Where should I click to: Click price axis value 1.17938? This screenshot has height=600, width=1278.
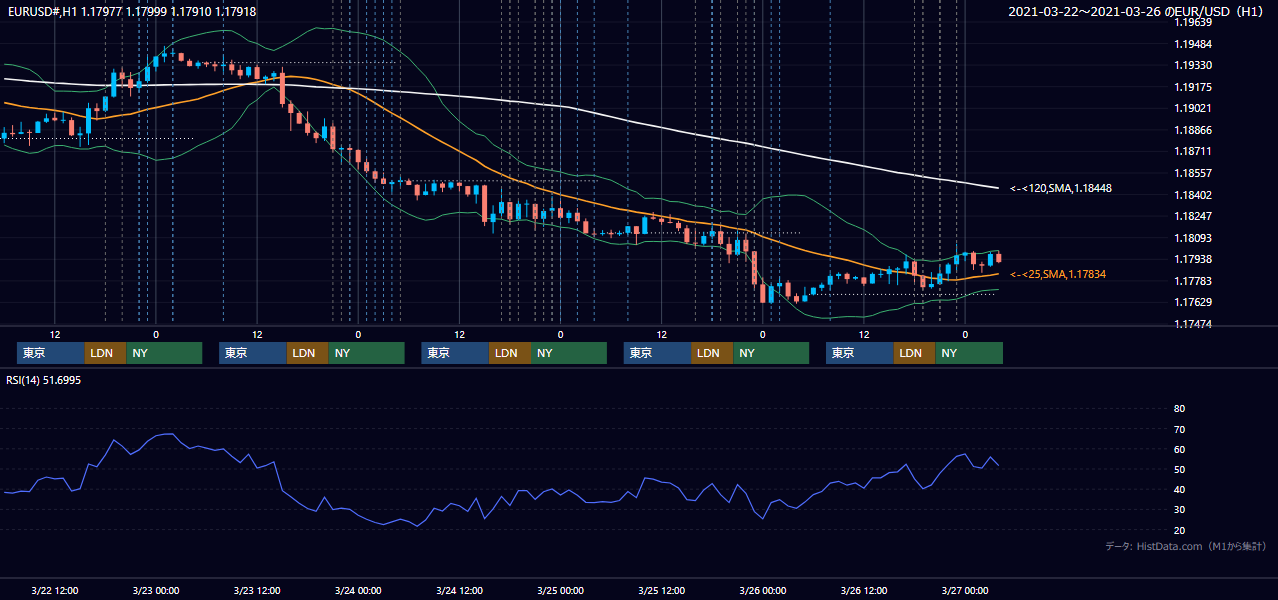[x=1193, y=259]
